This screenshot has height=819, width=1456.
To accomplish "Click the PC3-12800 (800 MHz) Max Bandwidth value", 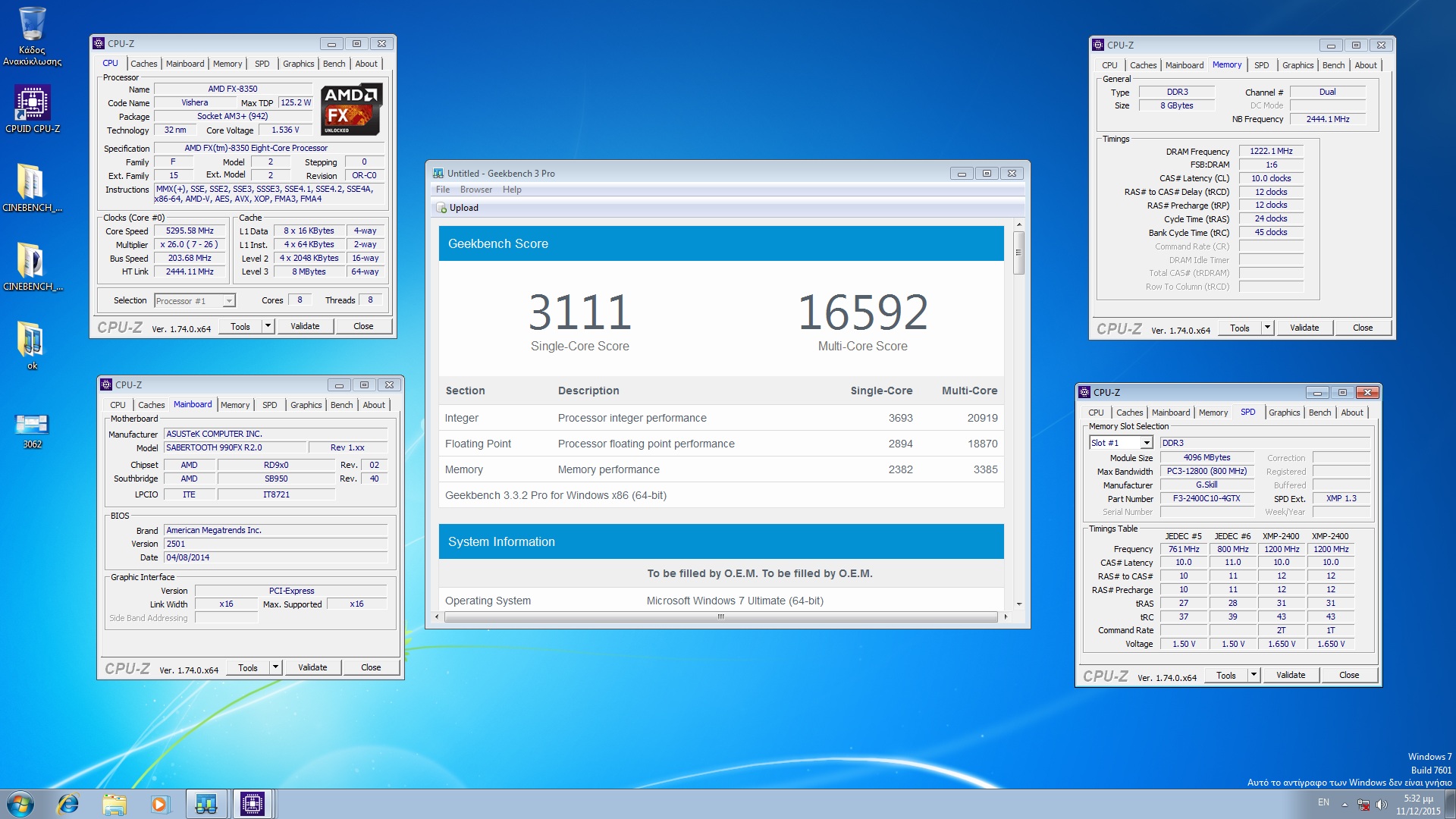I will pos(1206,471).
